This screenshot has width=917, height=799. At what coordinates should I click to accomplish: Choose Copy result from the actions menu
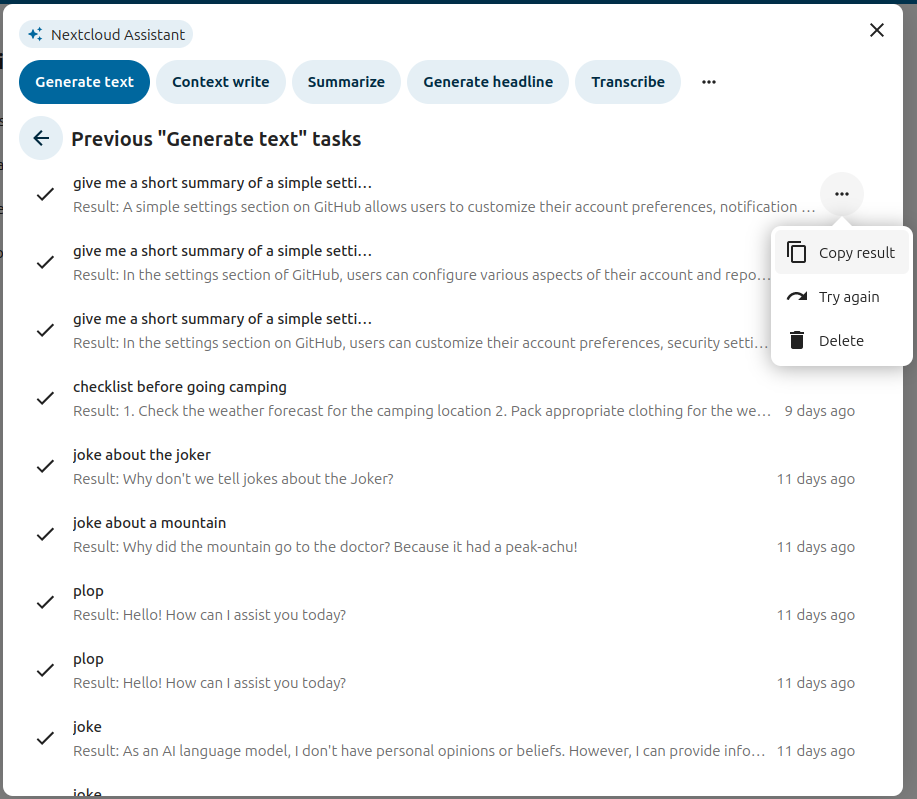pos(856,253)
